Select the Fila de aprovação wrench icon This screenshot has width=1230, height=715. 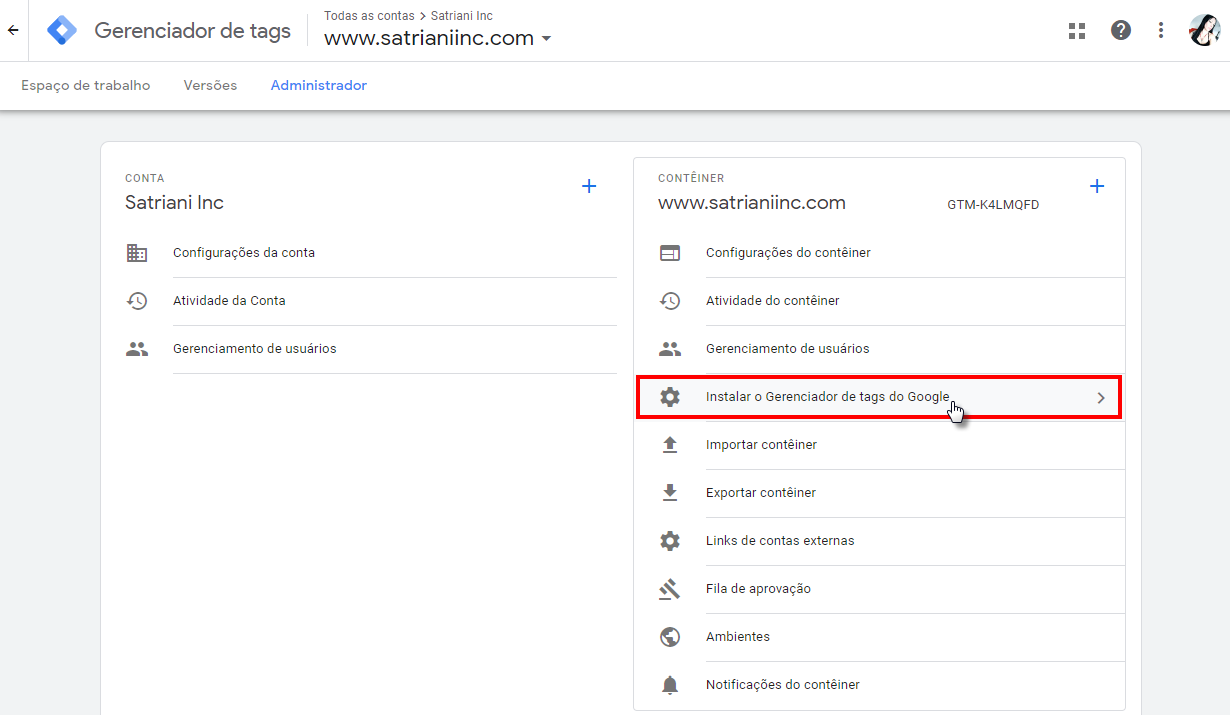click(670, 588)
